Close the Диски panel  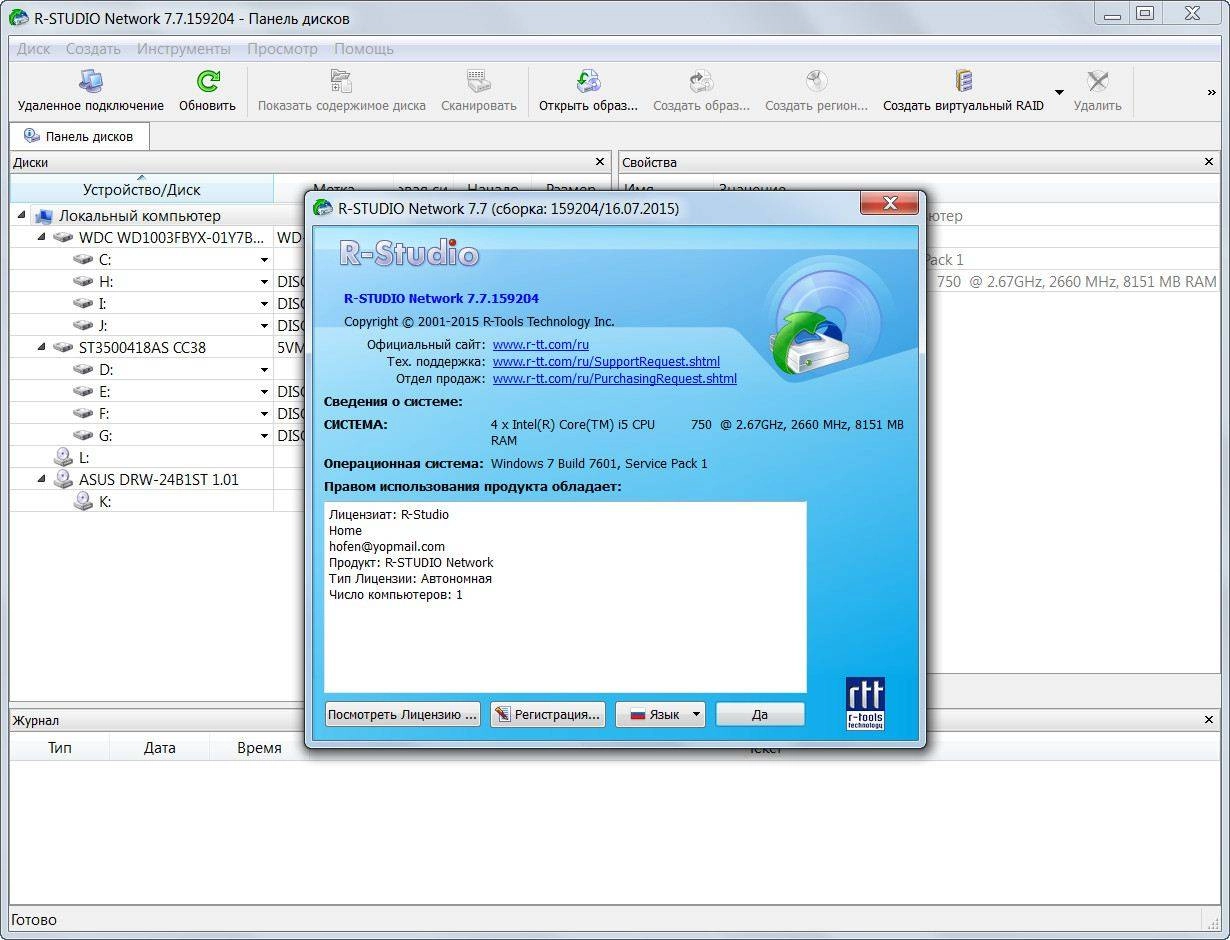[x=600, y=161]
